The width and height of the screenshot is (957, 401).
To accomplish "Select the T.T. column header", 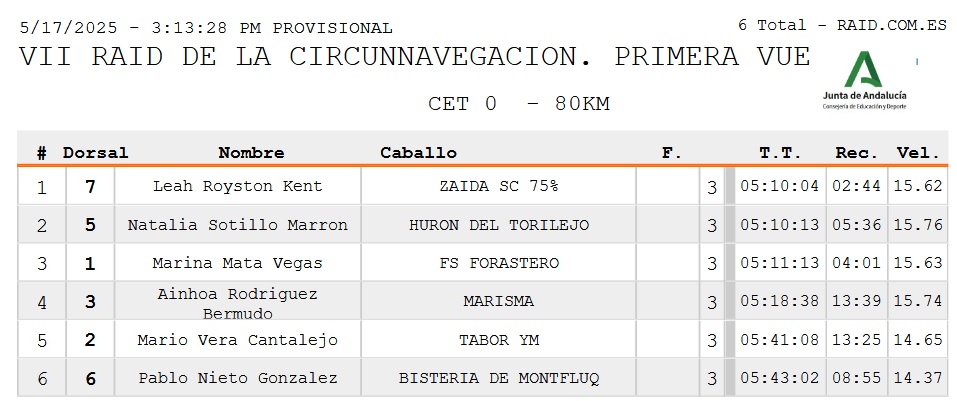I will click(x=780, y=153).
